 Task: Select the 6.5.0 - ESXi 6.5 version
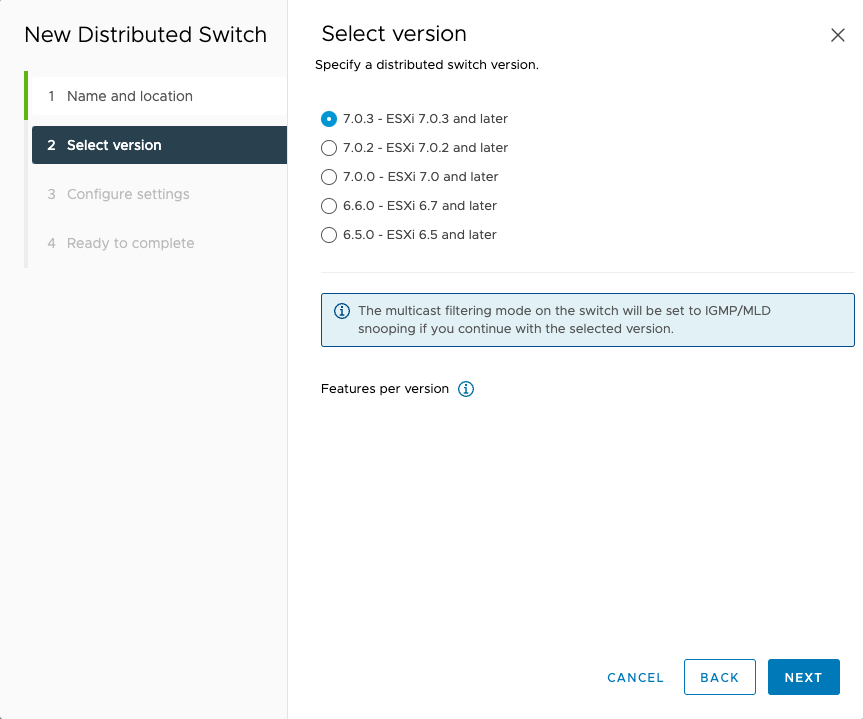[329, 235]
